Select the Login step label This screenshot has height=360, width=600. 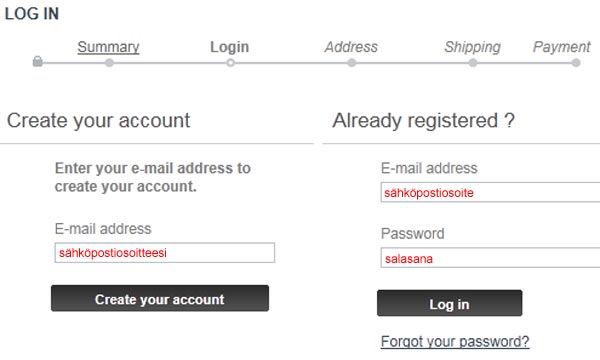click(x=230, y=47)
